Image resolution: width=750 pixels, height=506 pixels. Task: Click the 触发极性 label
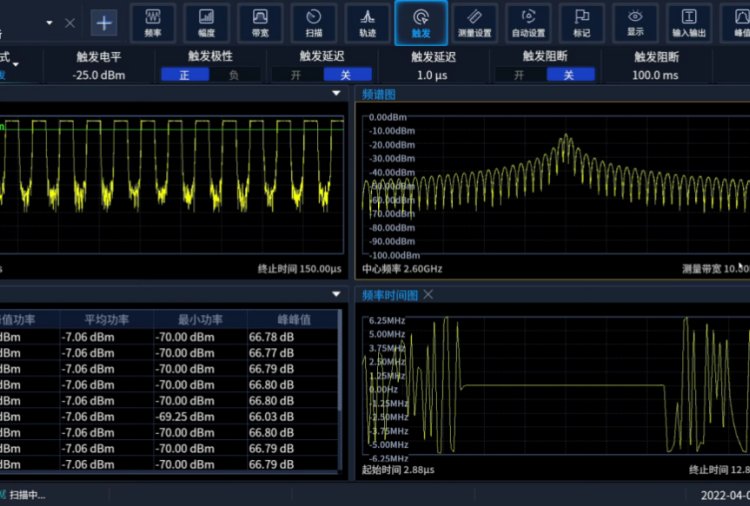210,56
